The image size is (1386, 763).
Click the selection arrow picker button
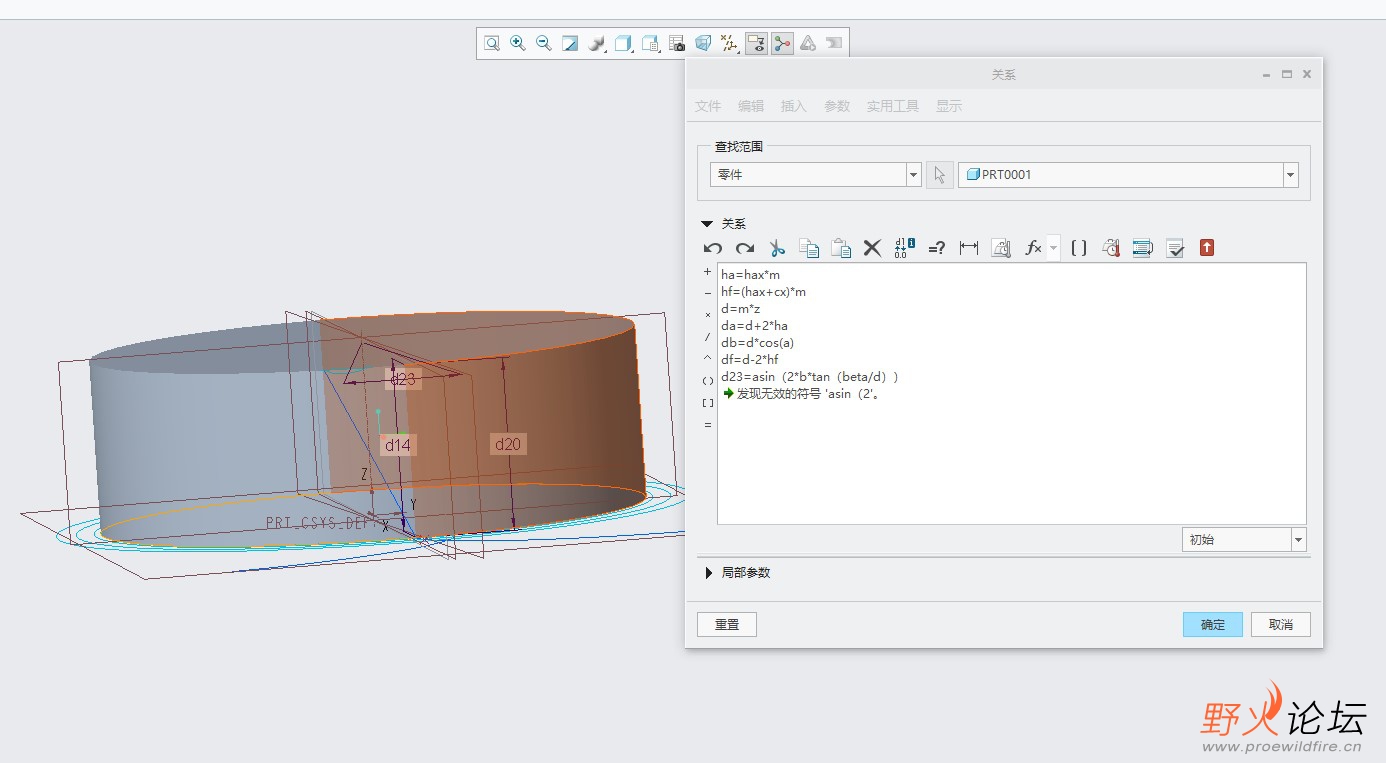click(939, 175)
